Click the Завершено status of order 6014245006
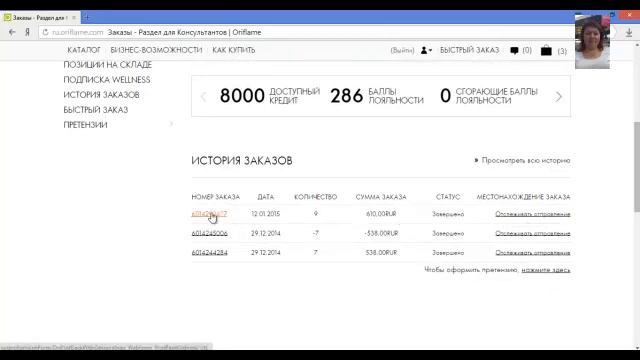The width and height of the screenshot is (640, 360). 448,233
